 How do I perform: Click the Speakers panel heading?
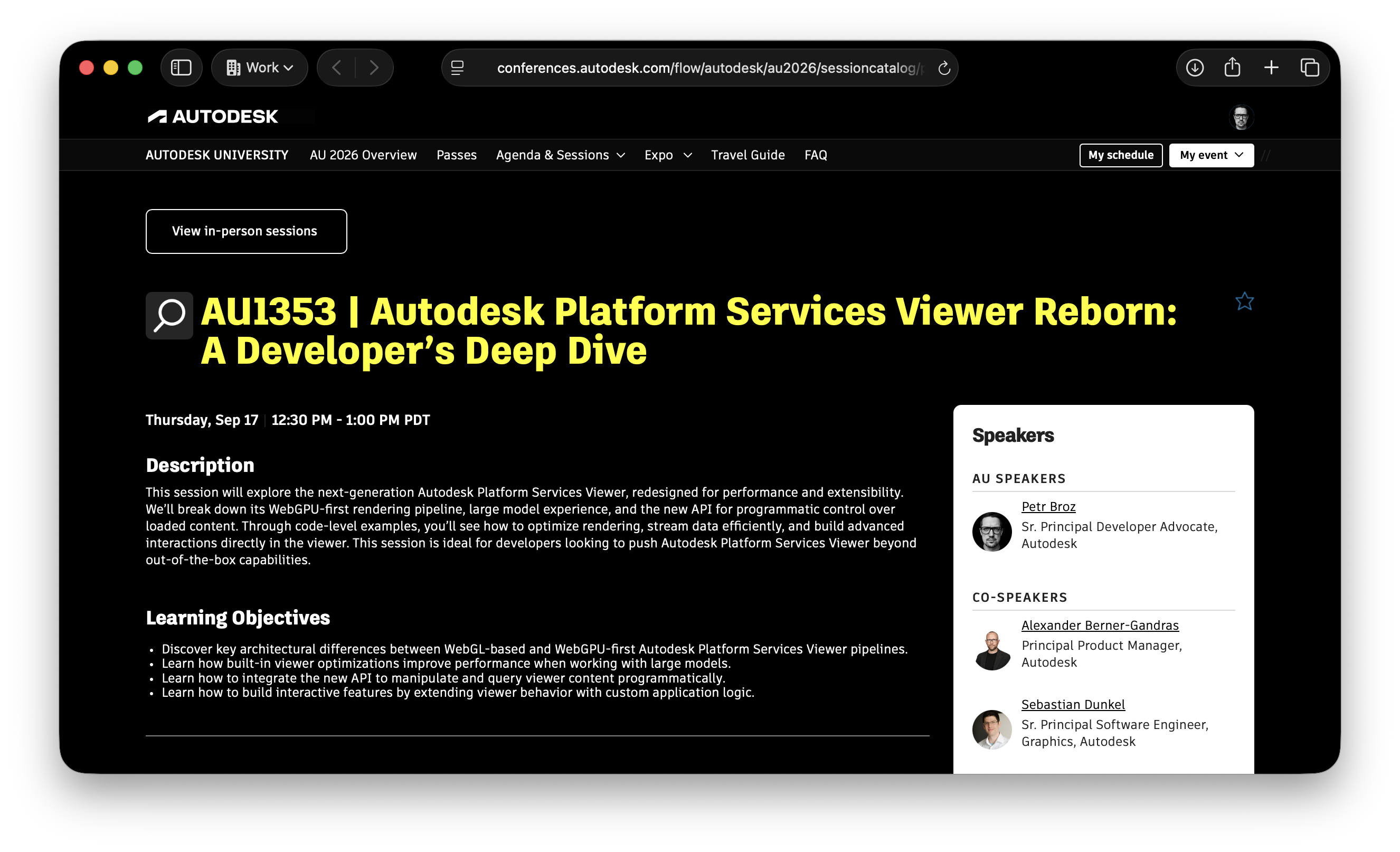pos(1013,435)
